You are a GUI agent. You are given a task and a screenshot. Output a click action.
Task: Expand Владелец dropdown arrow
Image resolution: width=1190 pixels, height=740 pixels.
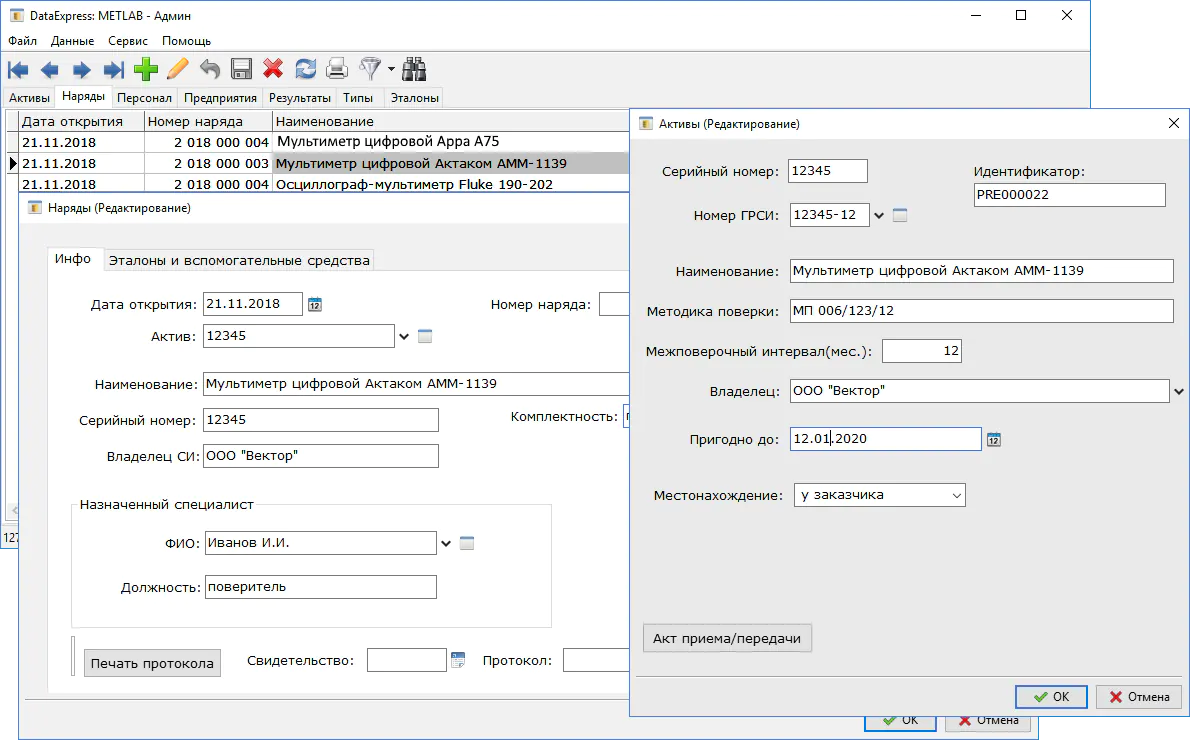point(1179,392)
